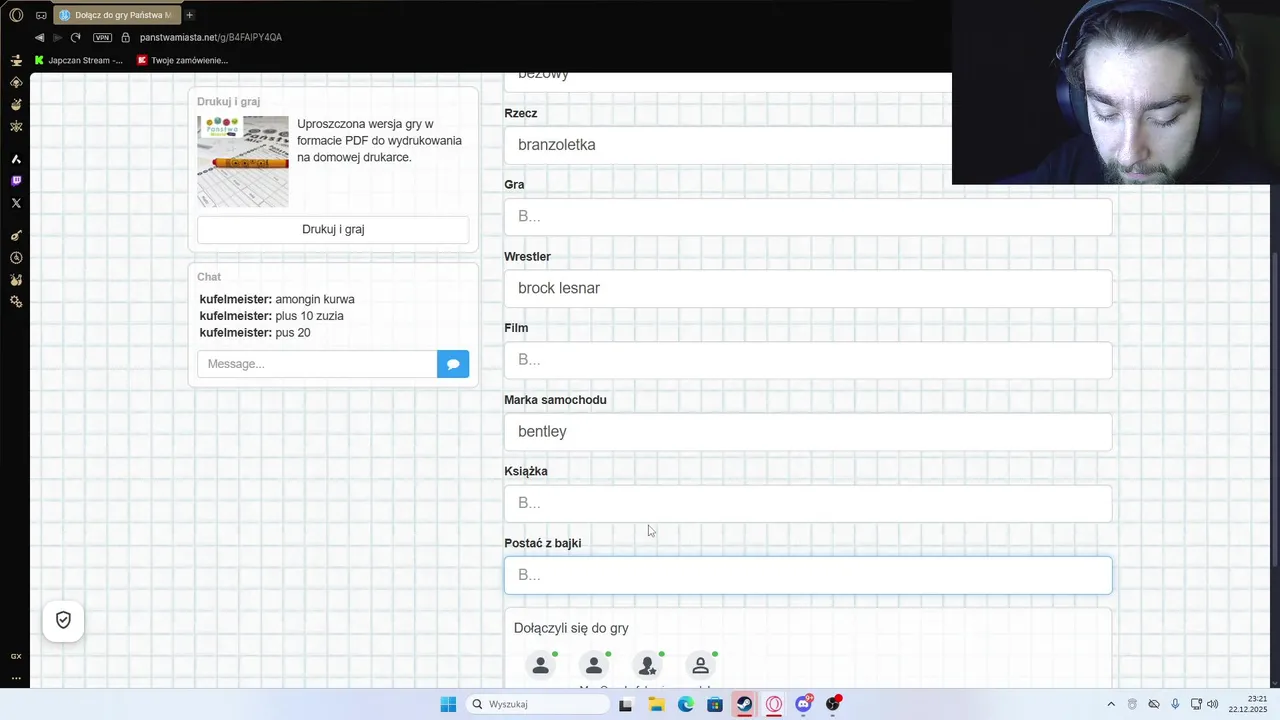Focus the chat Message input field

tap(317, 364)
